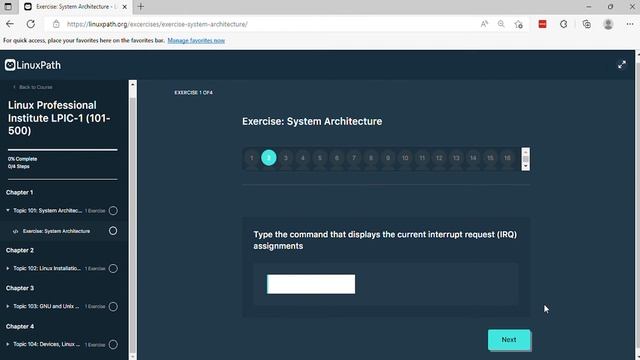Image resolution: width=640 pixels, height=360 pixels.
Task: Select the highlighted question 2 bubble
Action: pyautogui.click(x=269, y=158)
